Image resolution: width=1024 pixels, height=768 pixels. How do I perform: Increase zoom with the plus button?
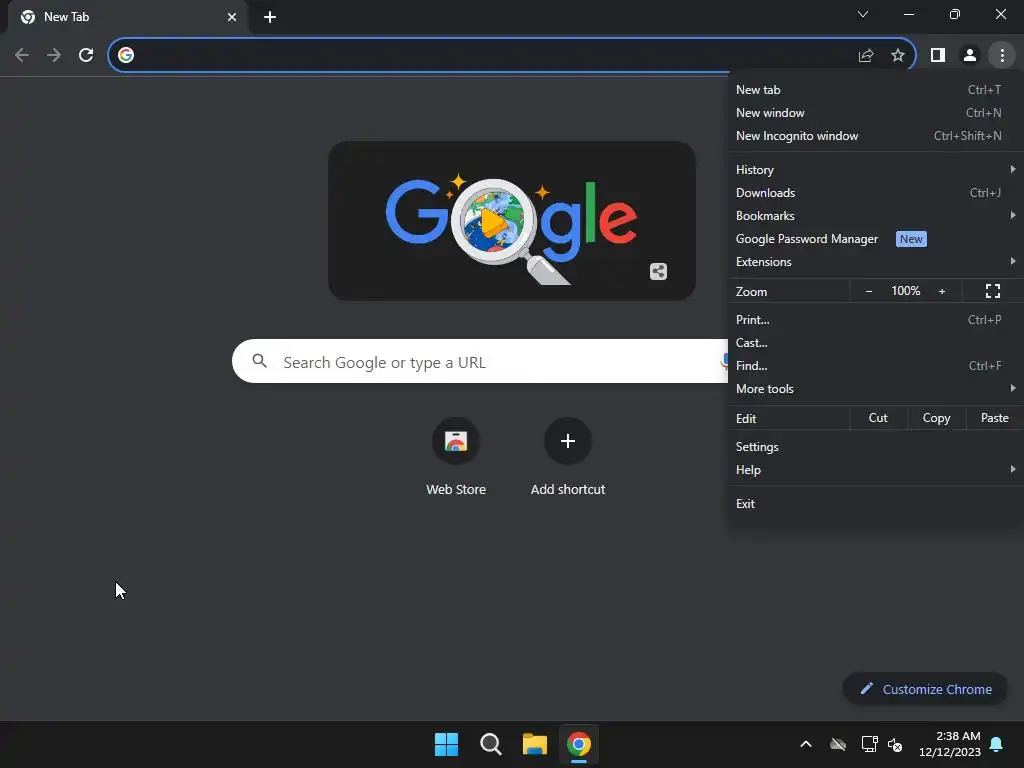(942, 291)
